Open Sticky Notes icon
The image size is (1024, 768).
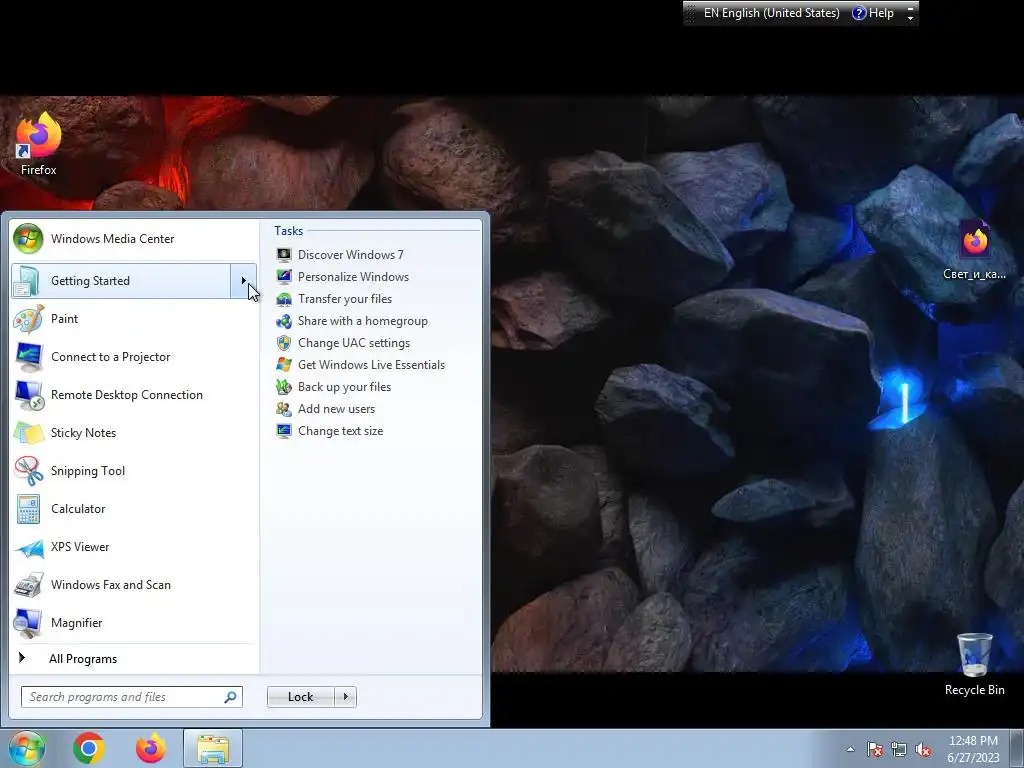tap(28, 432)
